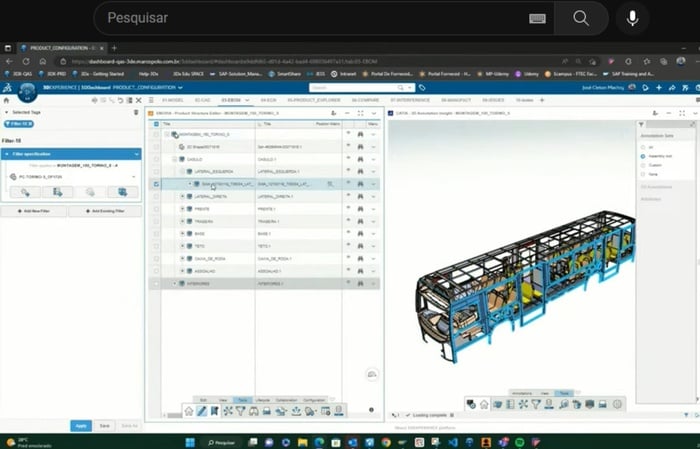
Task: Select the None annotation set radio
Action: [x=643, y=174]
